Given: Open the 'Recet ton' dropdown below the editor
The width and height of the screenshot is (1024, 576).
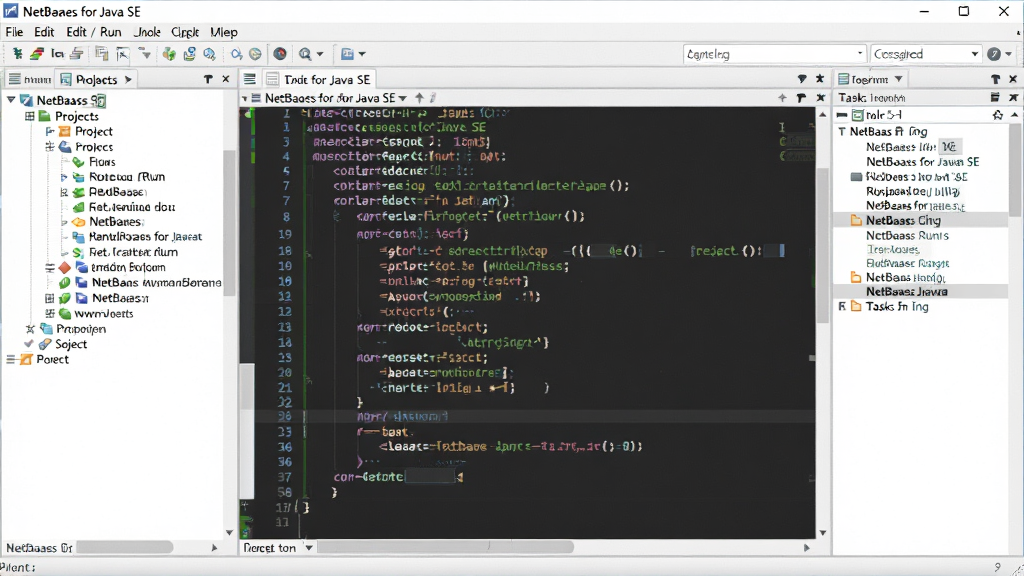Looking at the screenshot, I should [x=309, y=548].
